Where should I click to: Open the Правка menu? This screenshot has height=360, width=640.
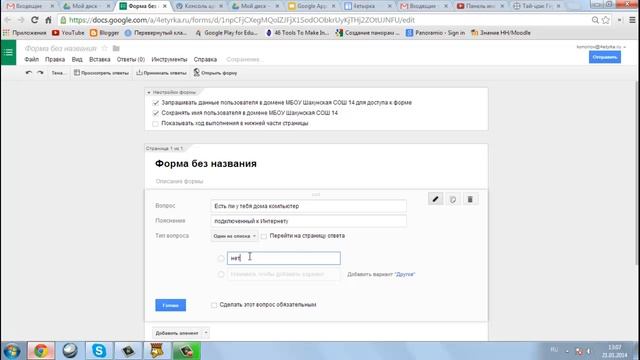tap(55, 59)
